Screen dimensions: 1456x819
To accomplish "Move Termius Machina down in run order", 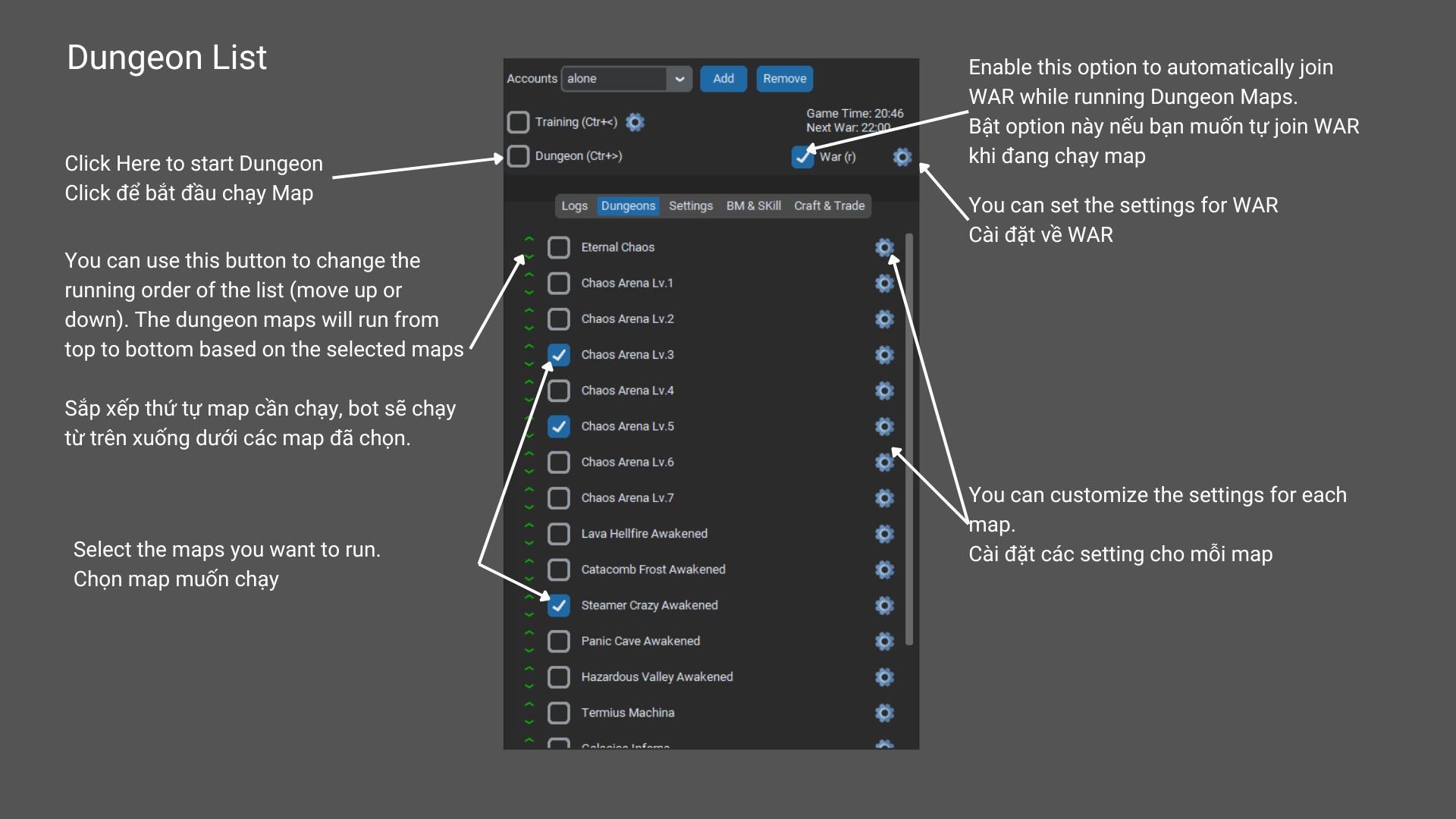I will click(x=529, y=722).
